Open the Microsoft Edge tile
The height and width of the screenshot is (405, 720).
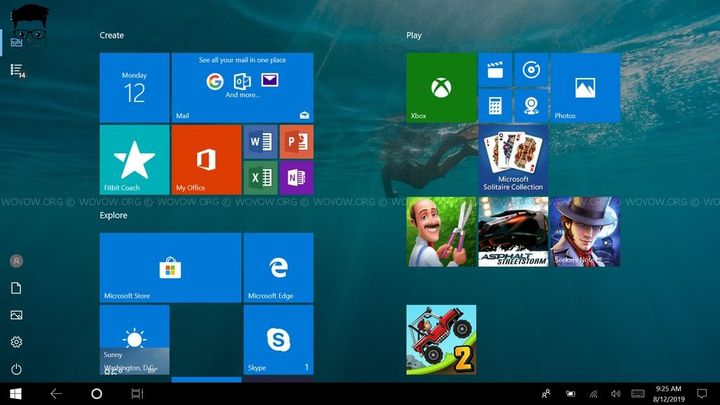[278, 267]
